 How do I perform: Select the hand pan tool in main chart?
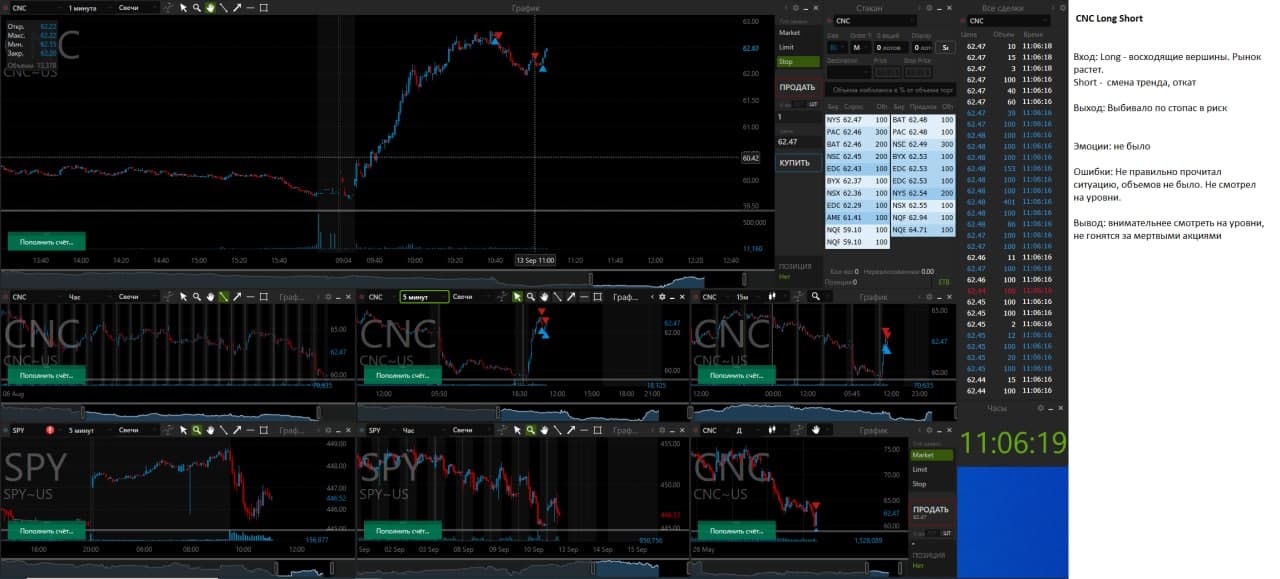210,7
